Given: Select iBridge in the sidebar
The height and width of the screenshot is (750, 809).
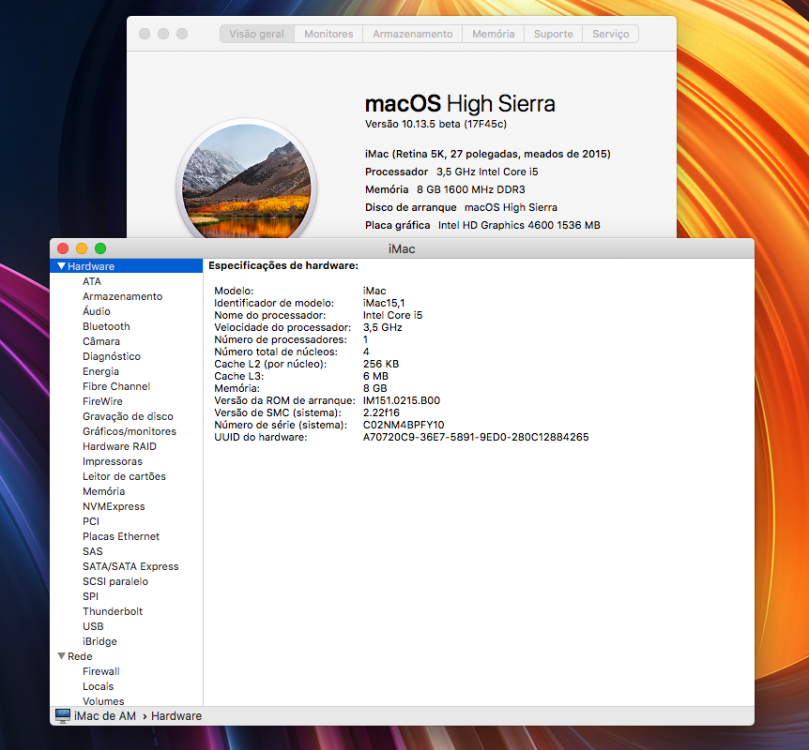Looking at the screenshot, I should tap(100, 641).
